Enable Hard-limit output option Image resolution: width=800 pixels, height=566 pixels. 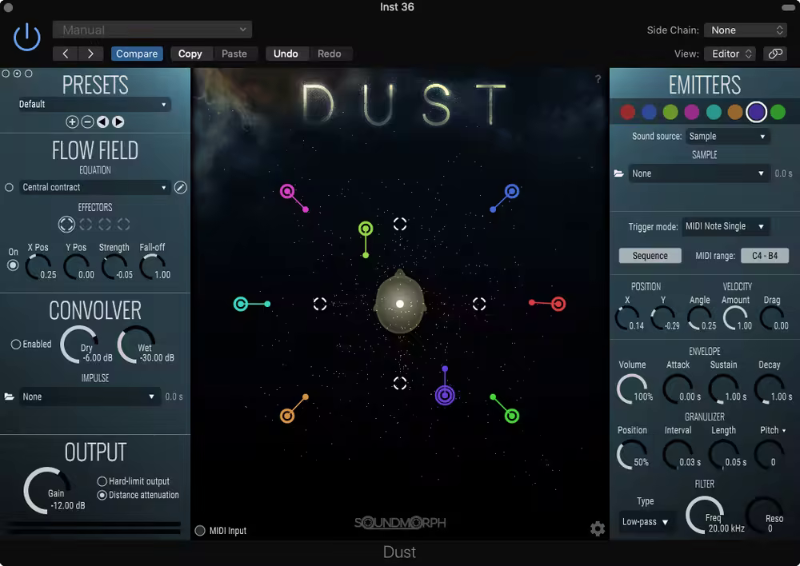(x=102, y=482)
